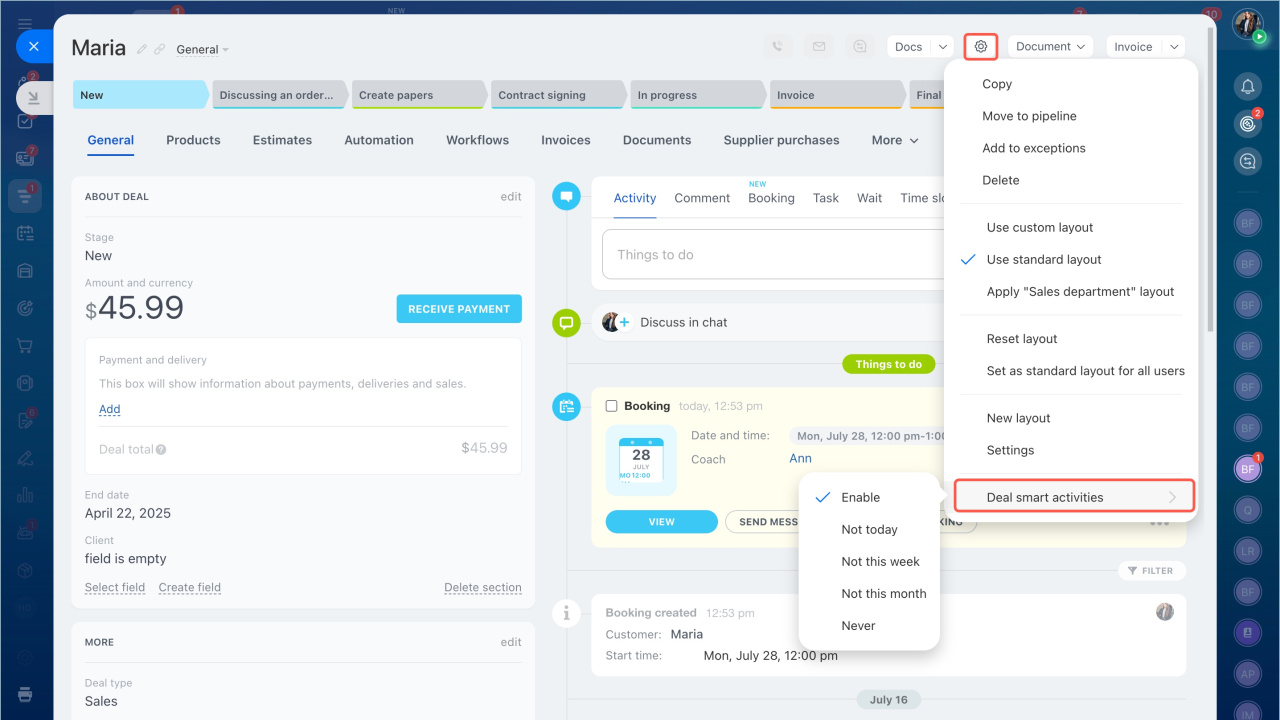
Task: Switch to the Products tab
Action: click(193, 140)
